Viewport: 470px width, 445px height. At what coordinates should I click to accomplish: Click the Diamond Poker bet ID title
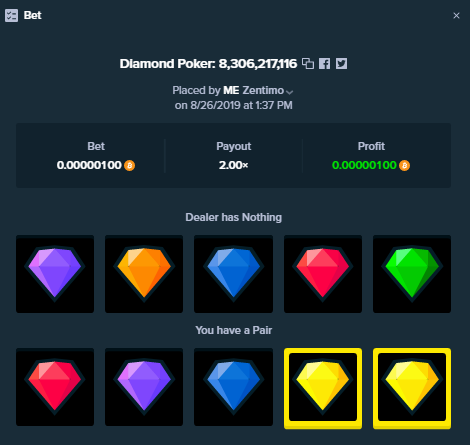tap(208, 63)
